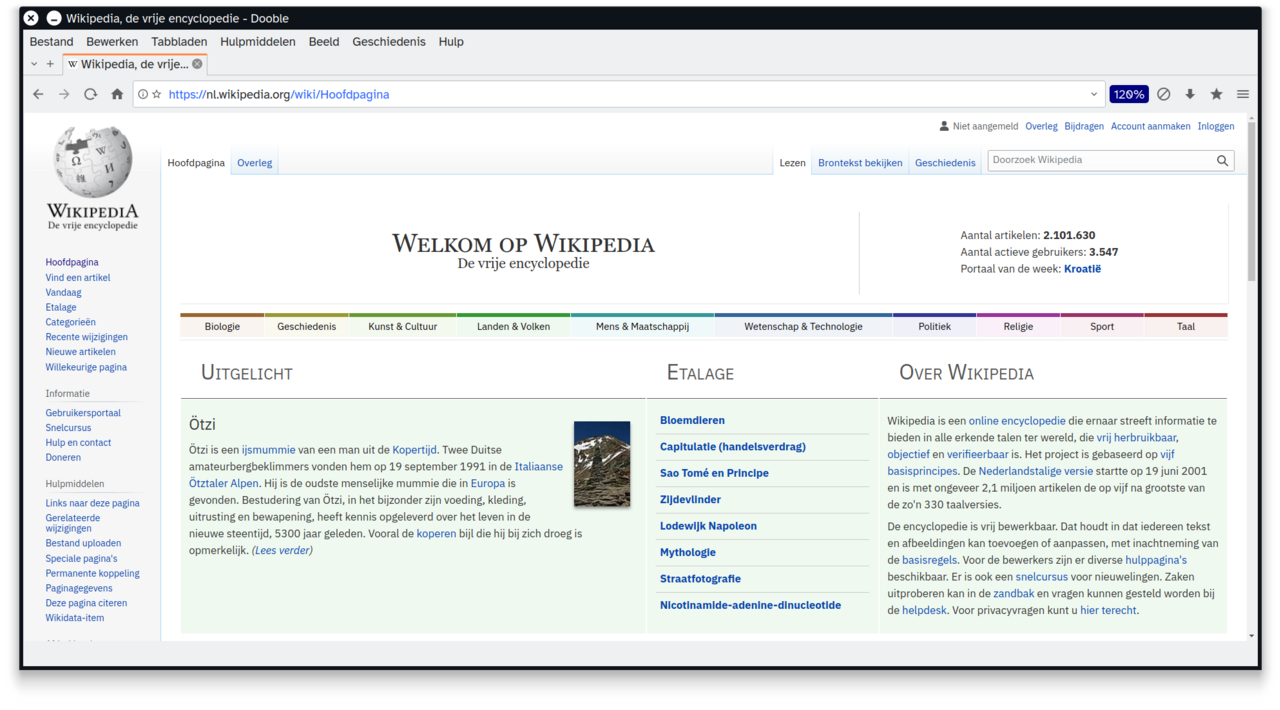Open the zandbak link
The width and height of the screenshot is (1280, 710).
point(1014,594)
